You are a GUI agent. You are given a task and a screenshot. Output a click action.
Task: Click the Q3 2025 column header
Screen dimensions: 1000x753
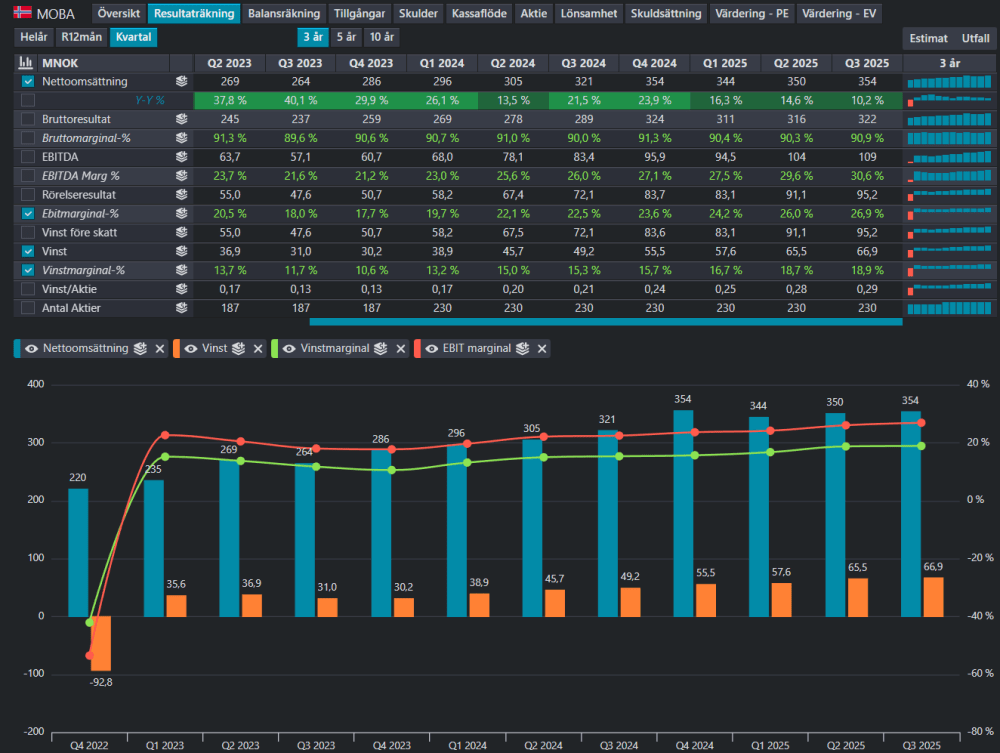[x=866, y=63]
